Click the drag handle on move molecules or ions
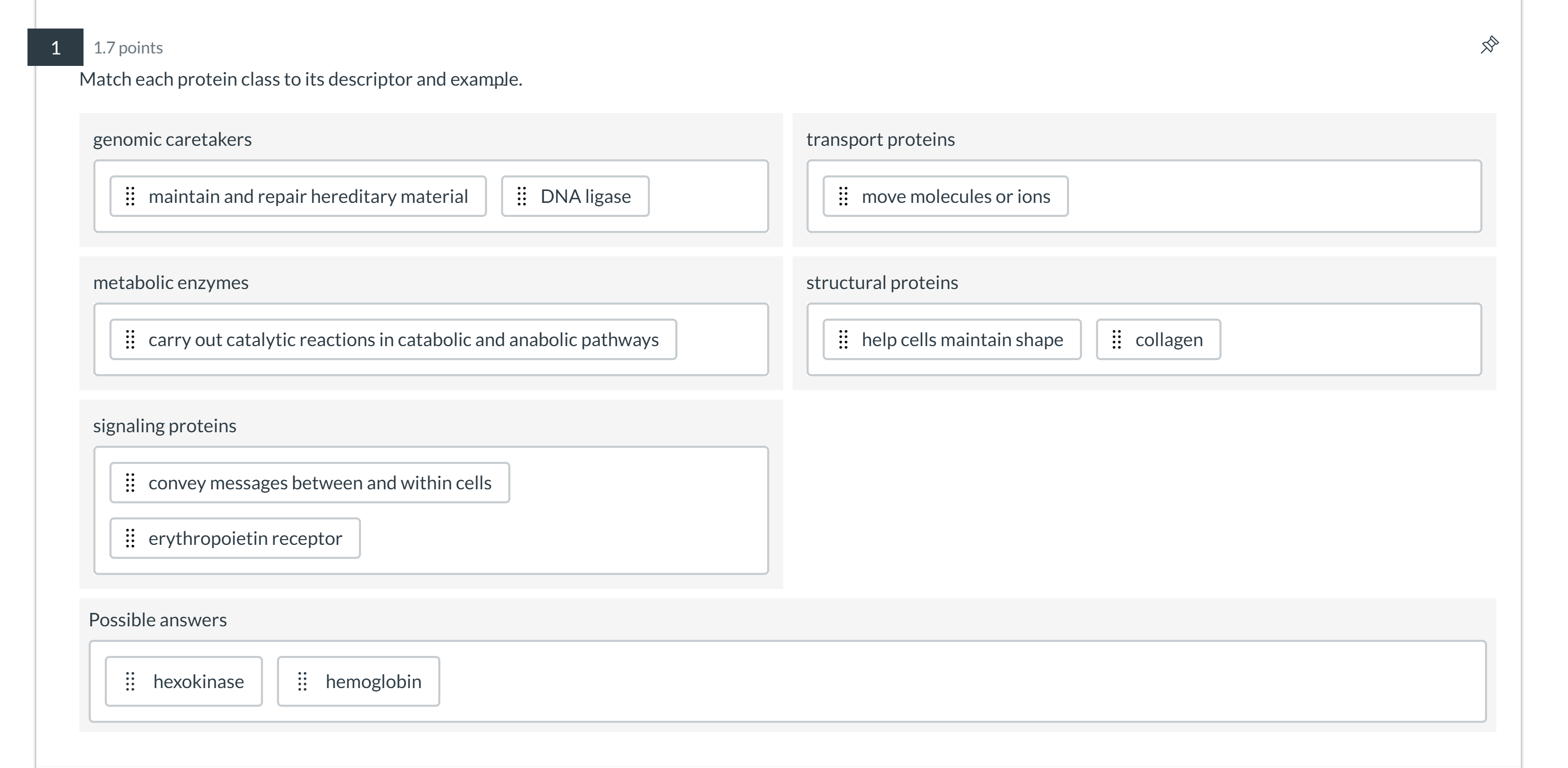1568x768 pixels. click(x=842, y=196)
